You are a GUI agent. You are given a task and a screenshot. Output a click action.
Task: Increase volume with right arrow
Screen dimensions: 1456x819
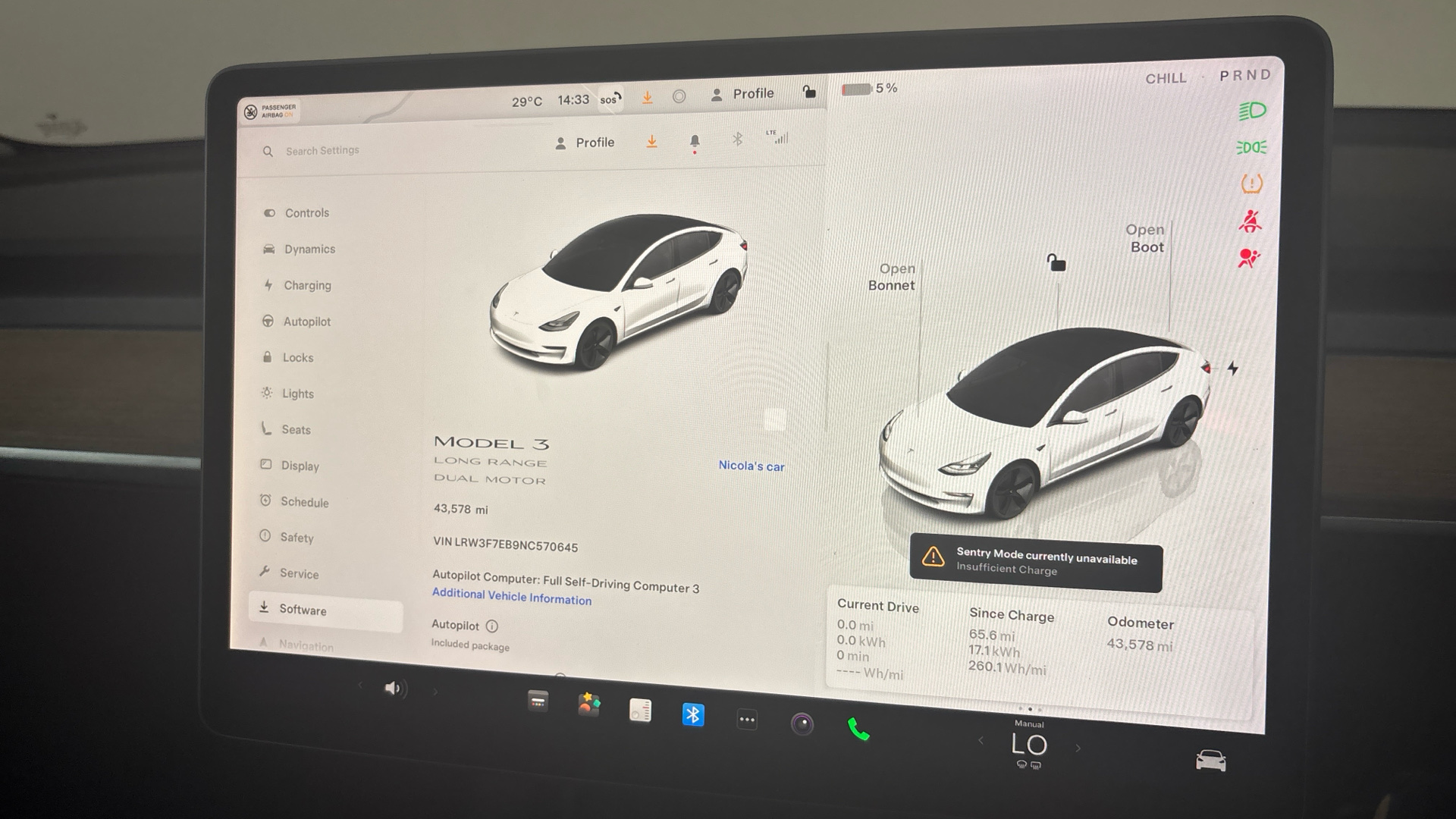pyautogui.click(x=435, y=692)
